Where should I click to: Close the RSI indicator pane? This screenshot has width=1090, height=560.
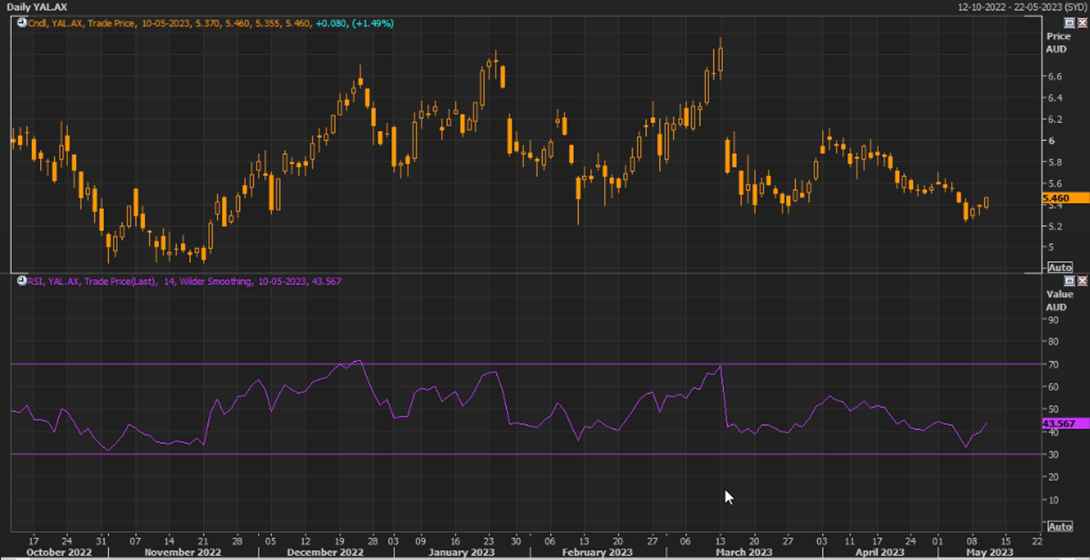[1082, 281]
